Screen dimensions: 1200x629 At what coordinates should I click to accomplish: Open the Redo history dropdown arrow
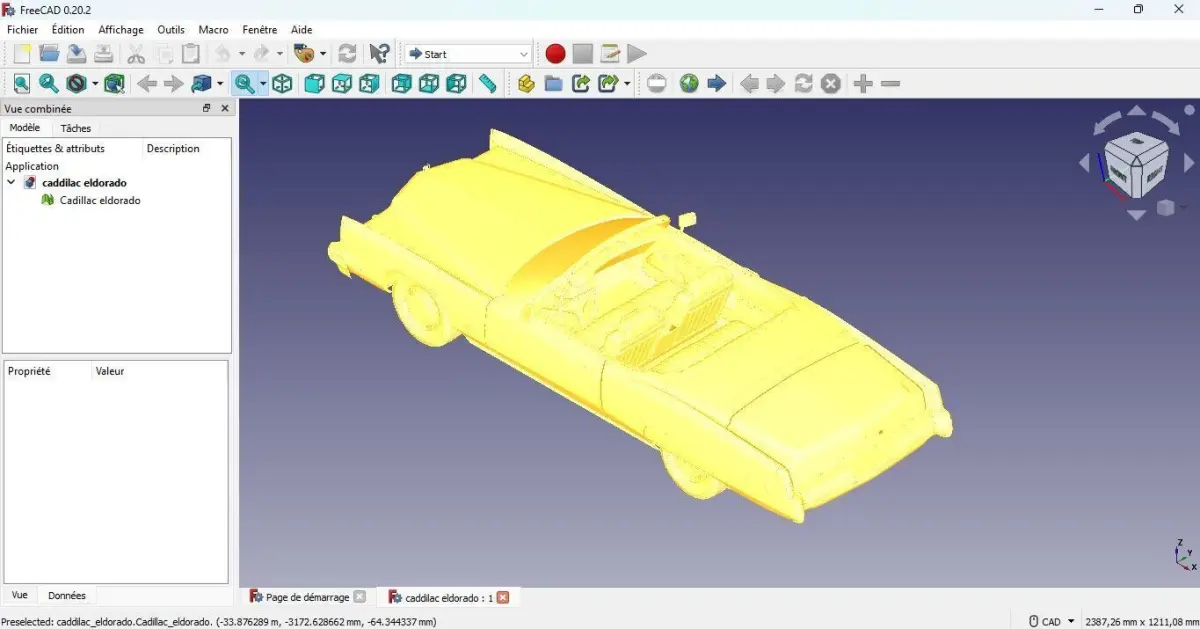click(280, 54)
